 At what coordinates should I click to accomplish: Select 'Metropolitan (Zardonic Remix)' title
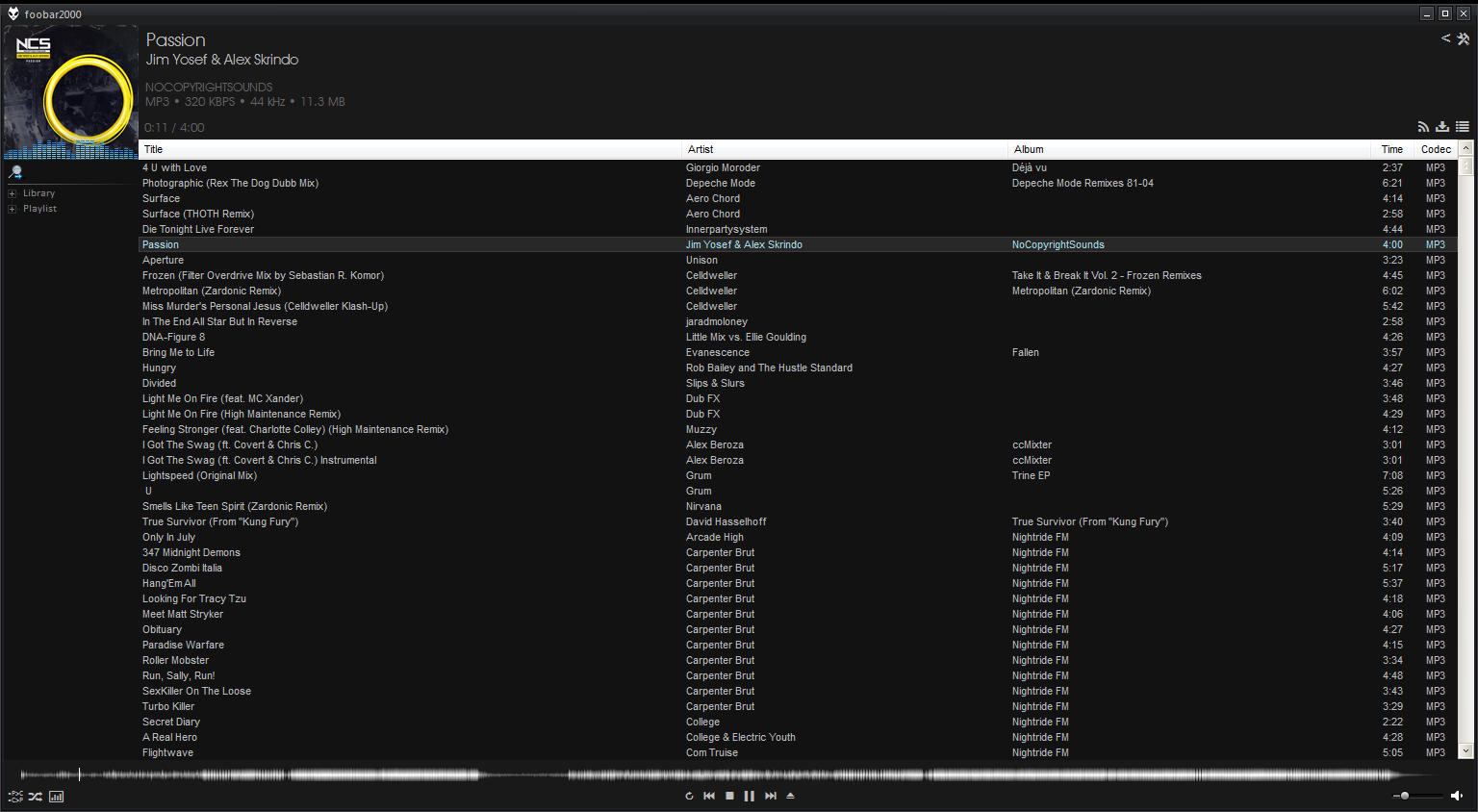click(x=212, y=291)
